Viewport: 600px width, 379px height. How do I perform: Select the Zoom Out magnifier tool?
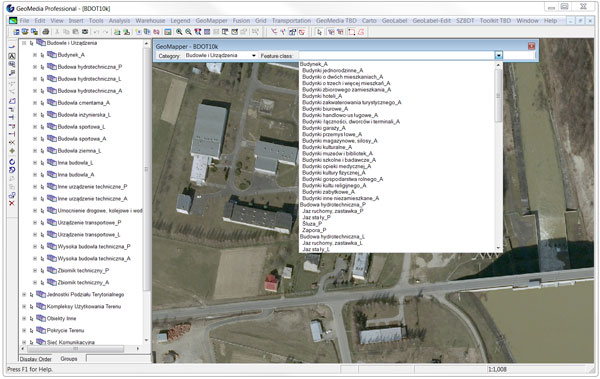pyautogui.click(x=188, y=32)
